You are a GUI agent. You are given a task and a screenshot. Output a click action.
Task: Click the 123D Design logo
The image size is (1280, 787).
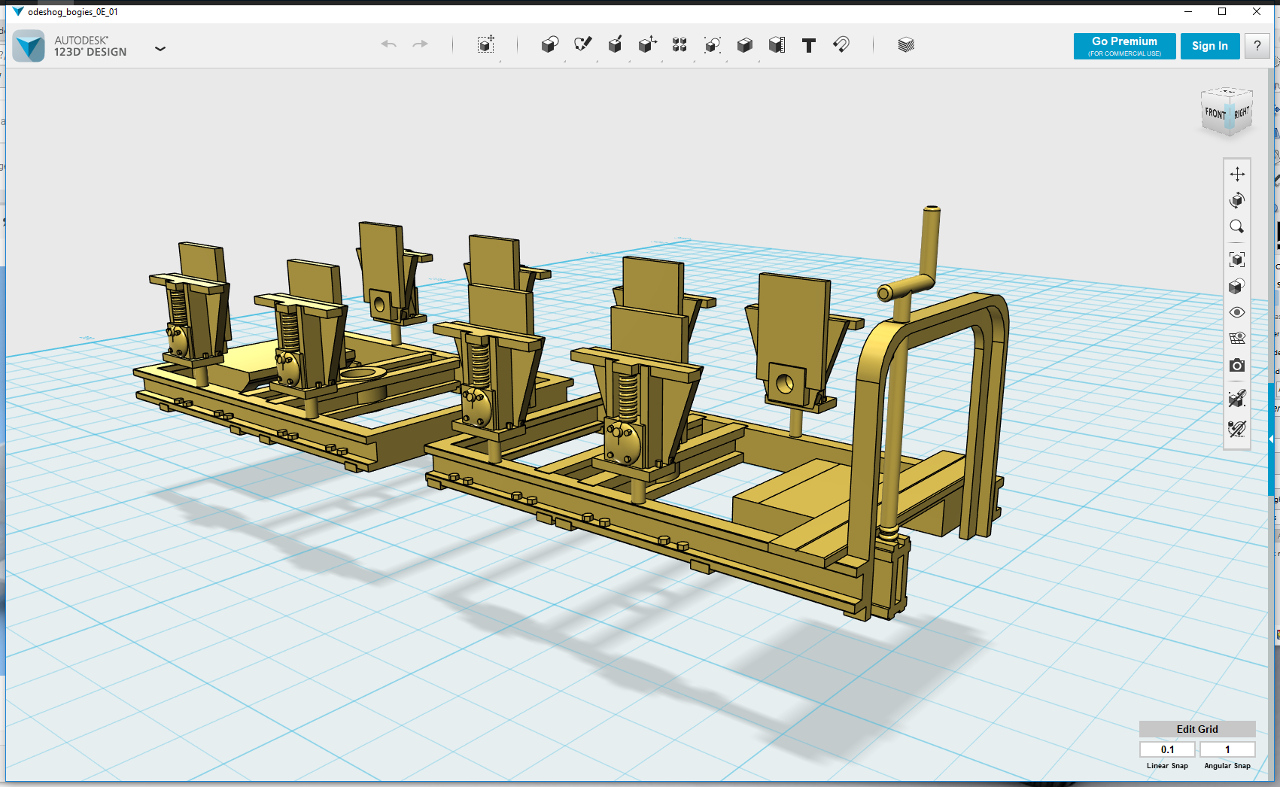(x=28, y=46)
